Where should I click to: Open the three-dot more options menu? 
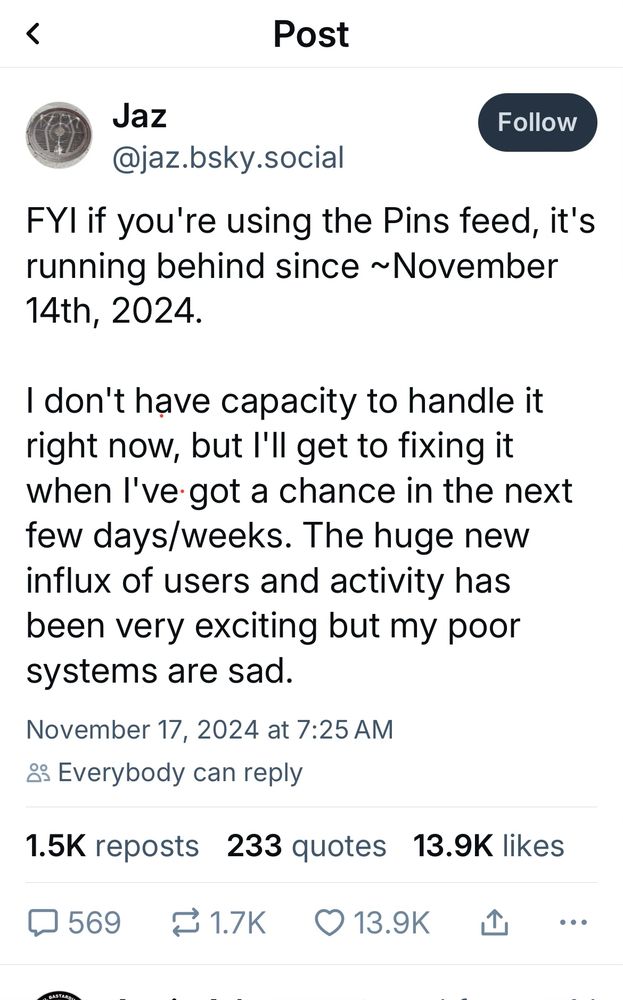pos(573,922)
